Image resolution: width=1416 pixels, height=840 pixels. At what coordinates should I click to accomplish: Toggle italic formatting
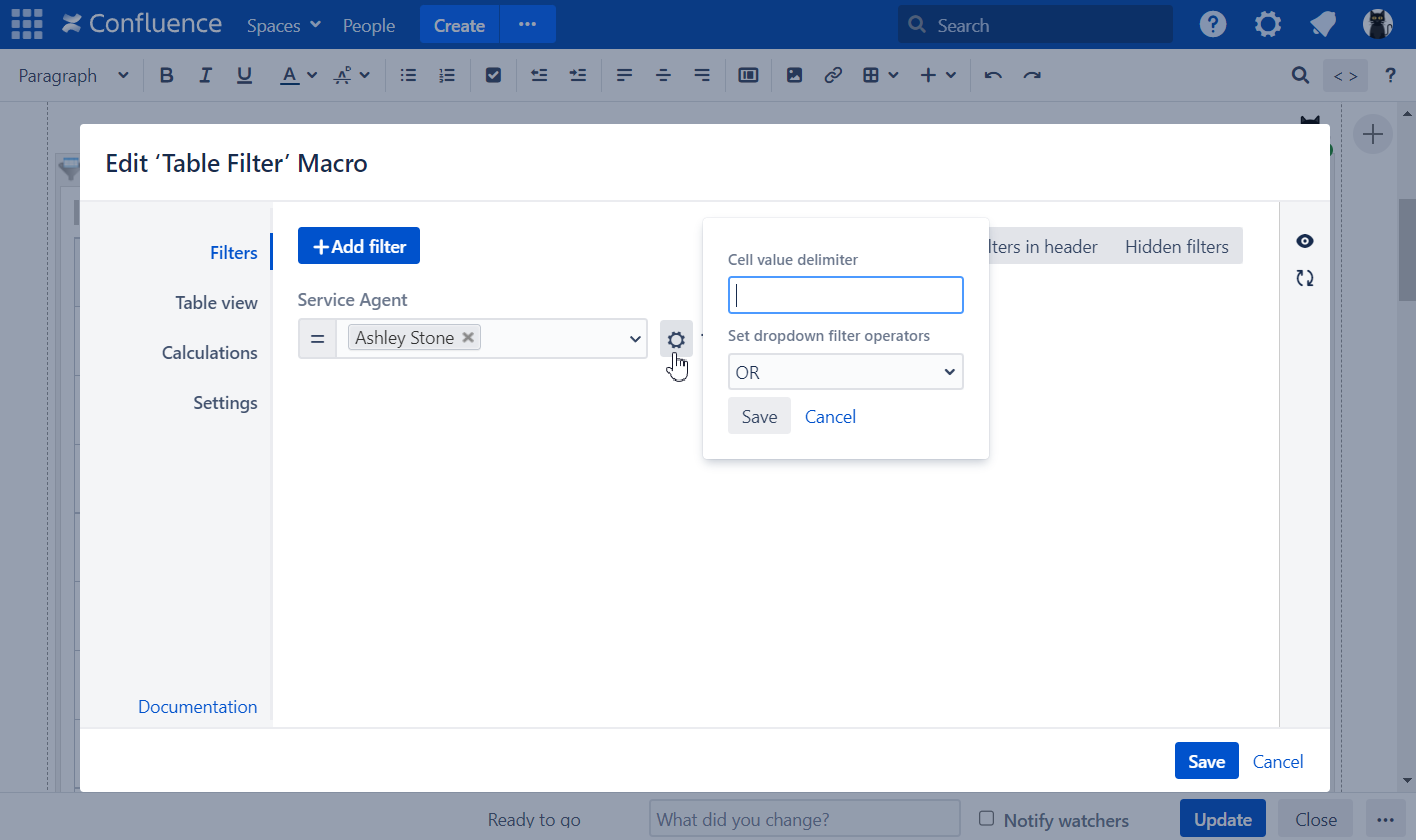click(x=205, y=74)
